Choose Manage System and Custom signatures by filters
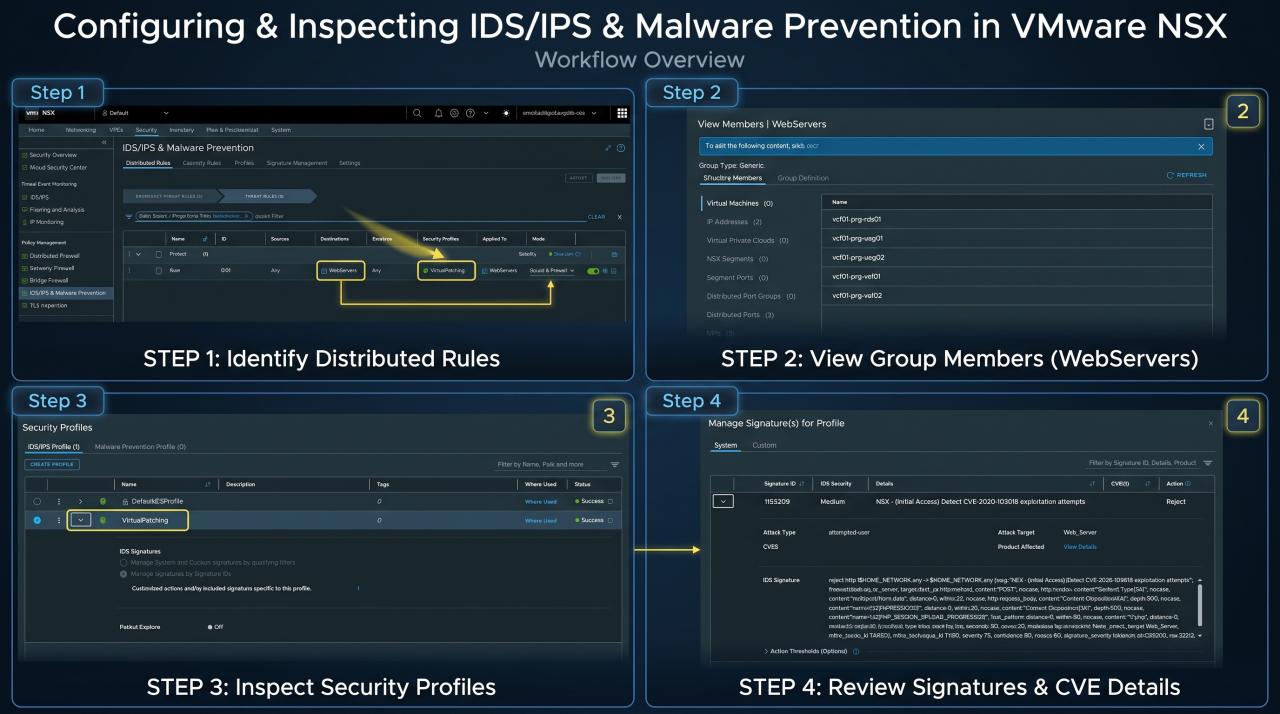This screenshot has height=714, width=1280. tap(124, 563)
